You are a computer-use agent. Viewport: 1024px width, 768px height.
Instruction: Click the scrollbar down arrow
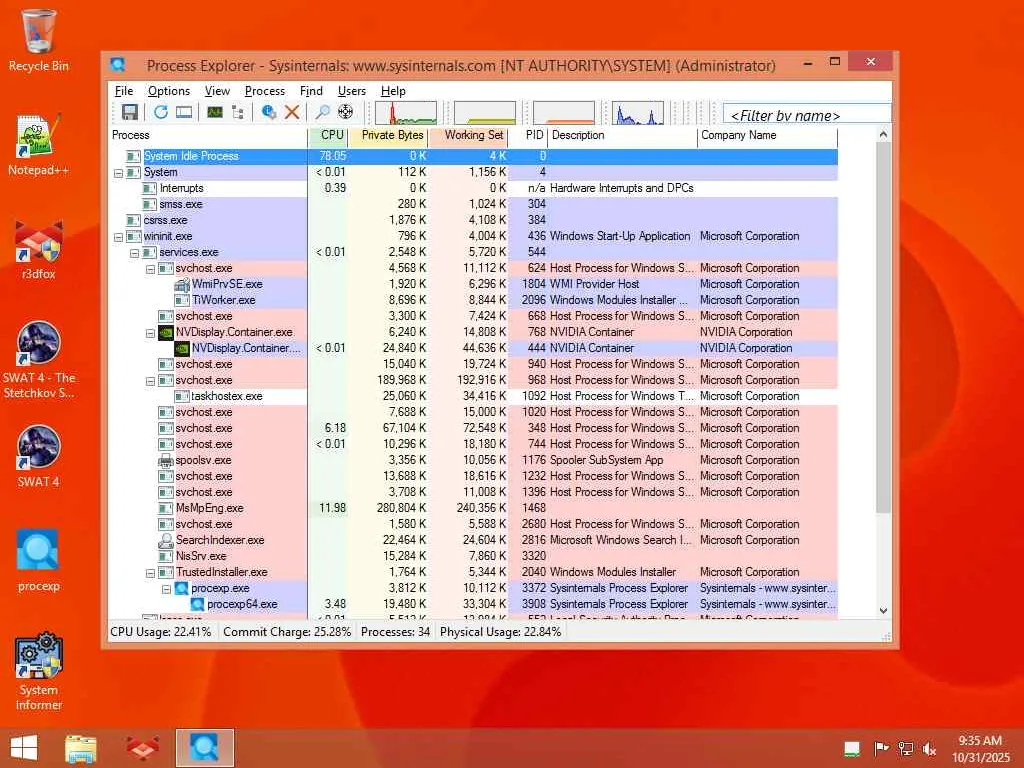(x=883, y=611)
